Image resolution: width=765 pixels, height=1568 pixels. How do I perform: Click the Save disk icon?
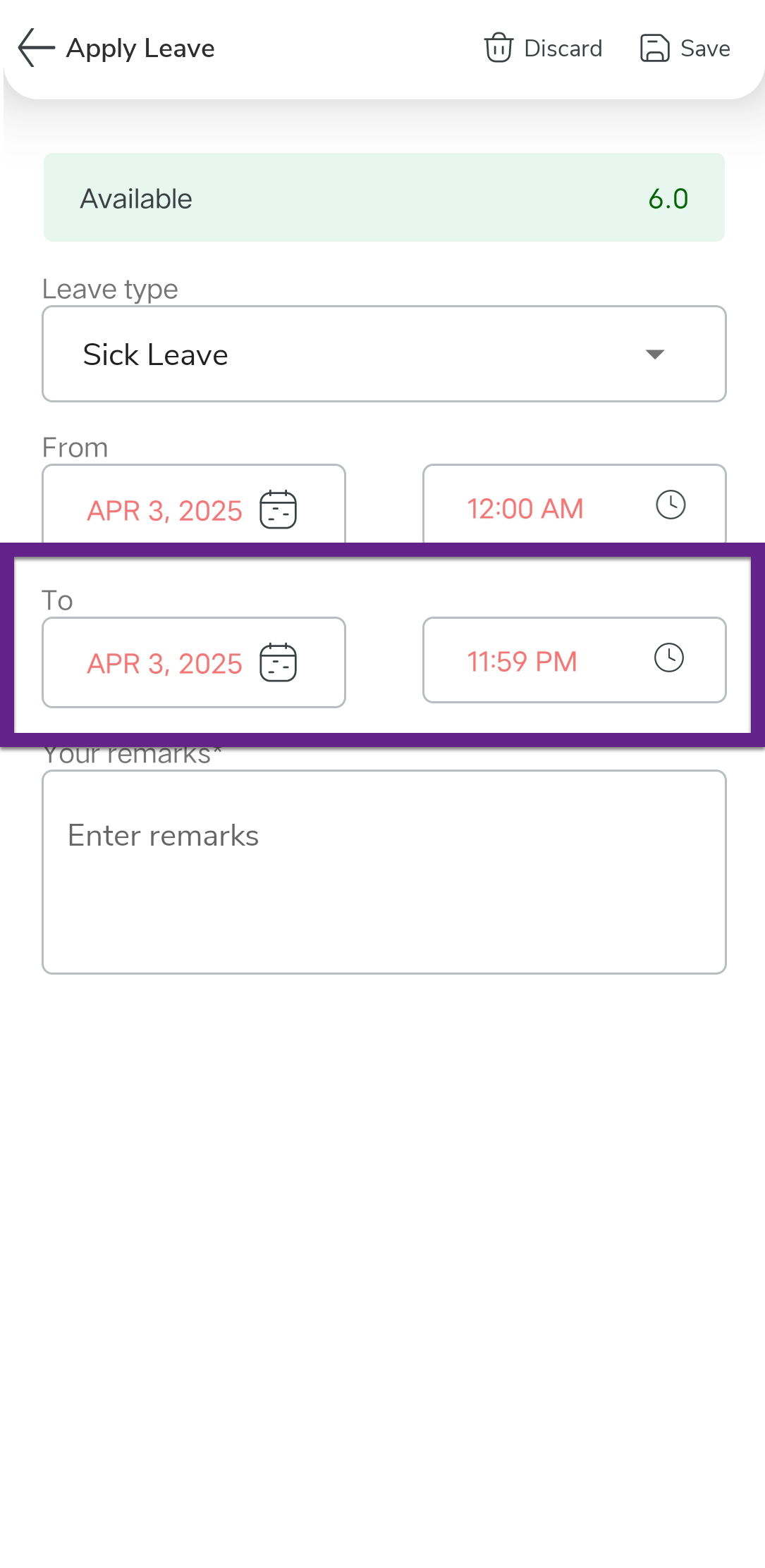pos(654,48)
